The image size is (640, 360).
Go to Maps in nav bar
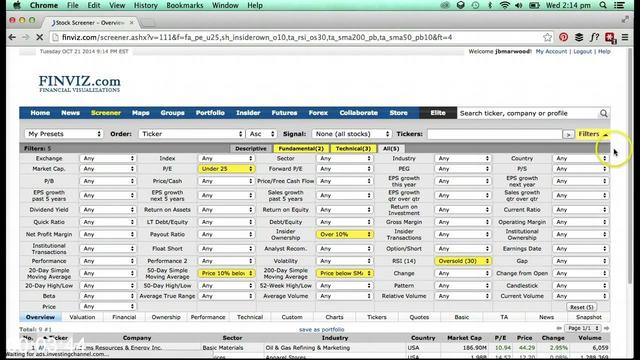coord(140,113)
